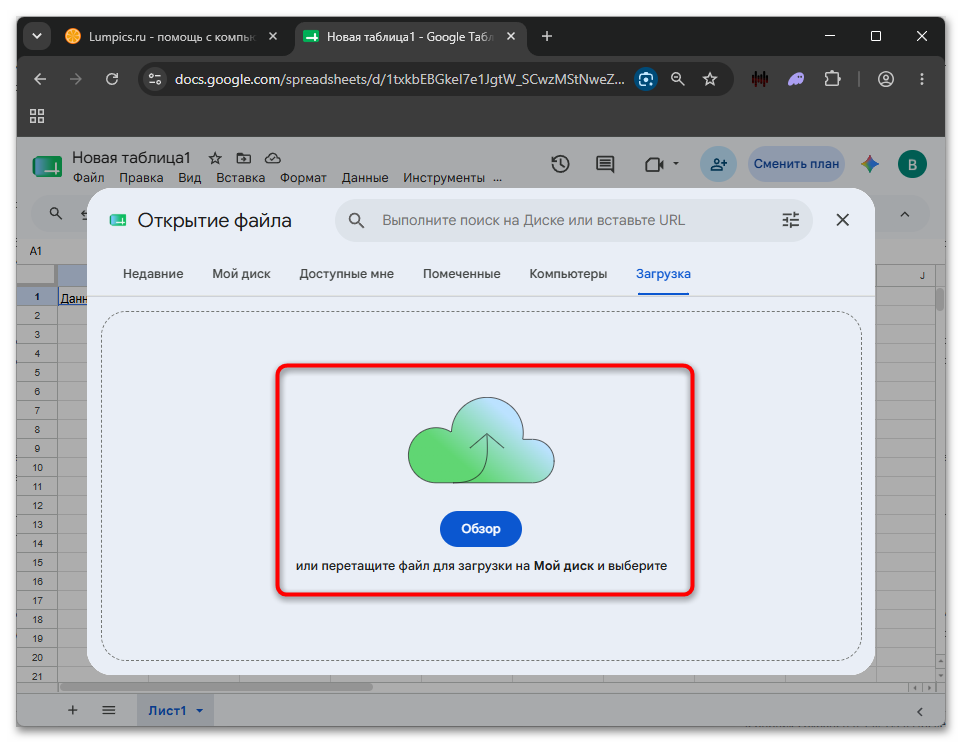Click the Drive search input field

(x=574, y=220)
